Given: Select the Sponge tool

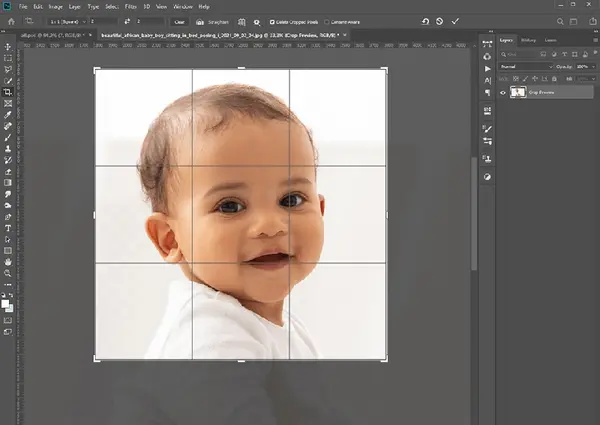Looking at the screenshot, I should click(8, 205).
